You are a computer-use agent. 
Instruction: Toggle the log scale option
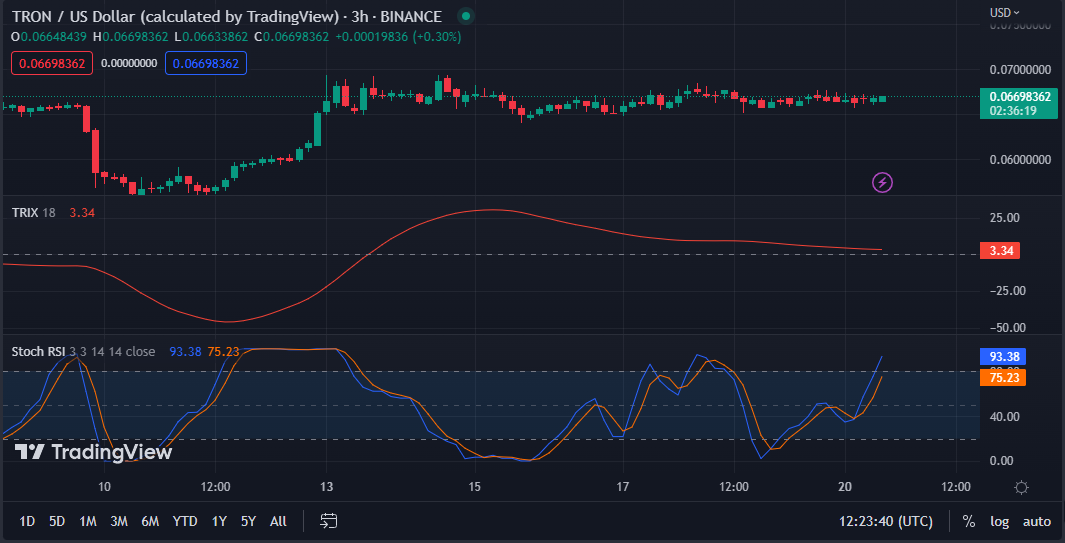[999, 521]
